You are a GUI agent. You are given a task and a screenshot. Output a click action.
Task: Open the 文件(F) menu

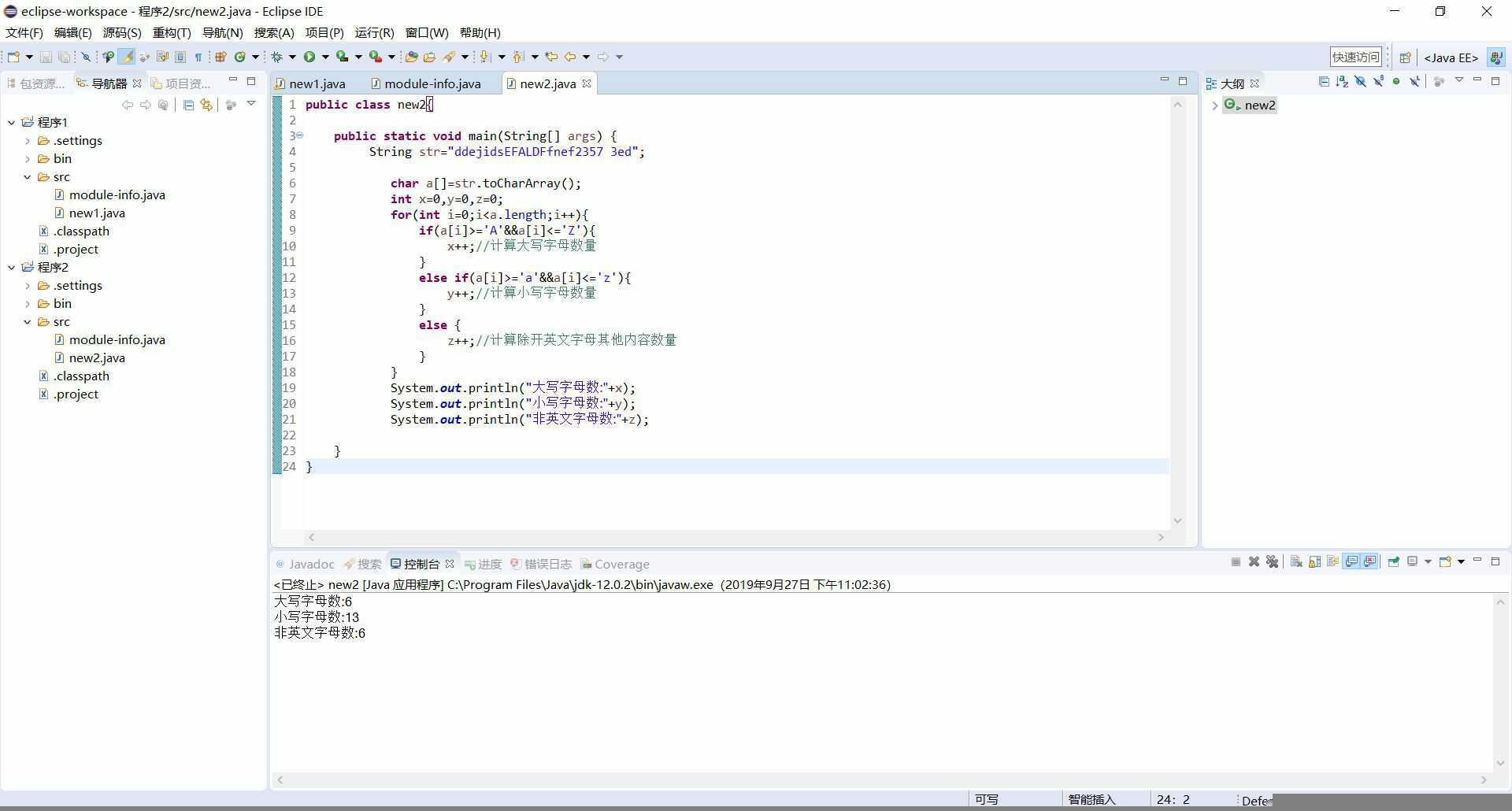(24, 32)
